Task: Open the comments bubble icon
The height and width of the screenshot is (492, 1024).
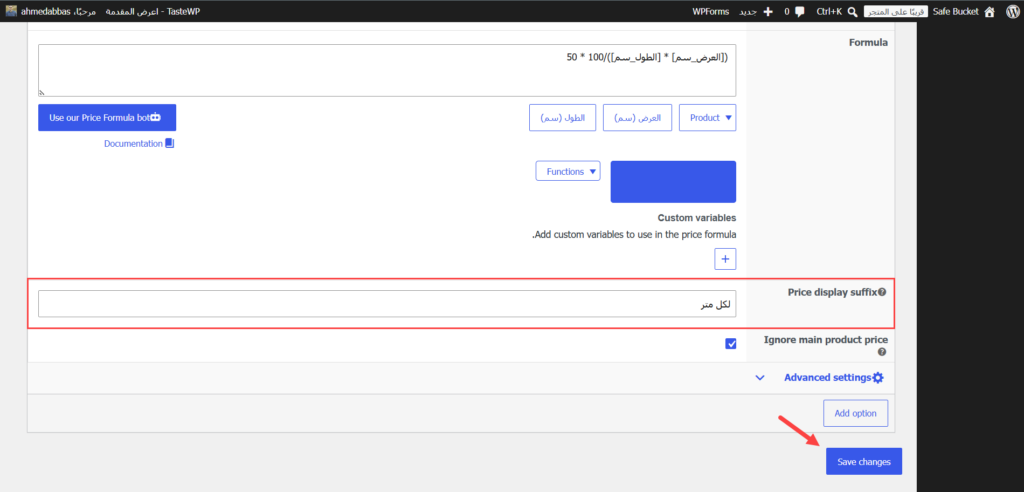Action: [799, 12]
